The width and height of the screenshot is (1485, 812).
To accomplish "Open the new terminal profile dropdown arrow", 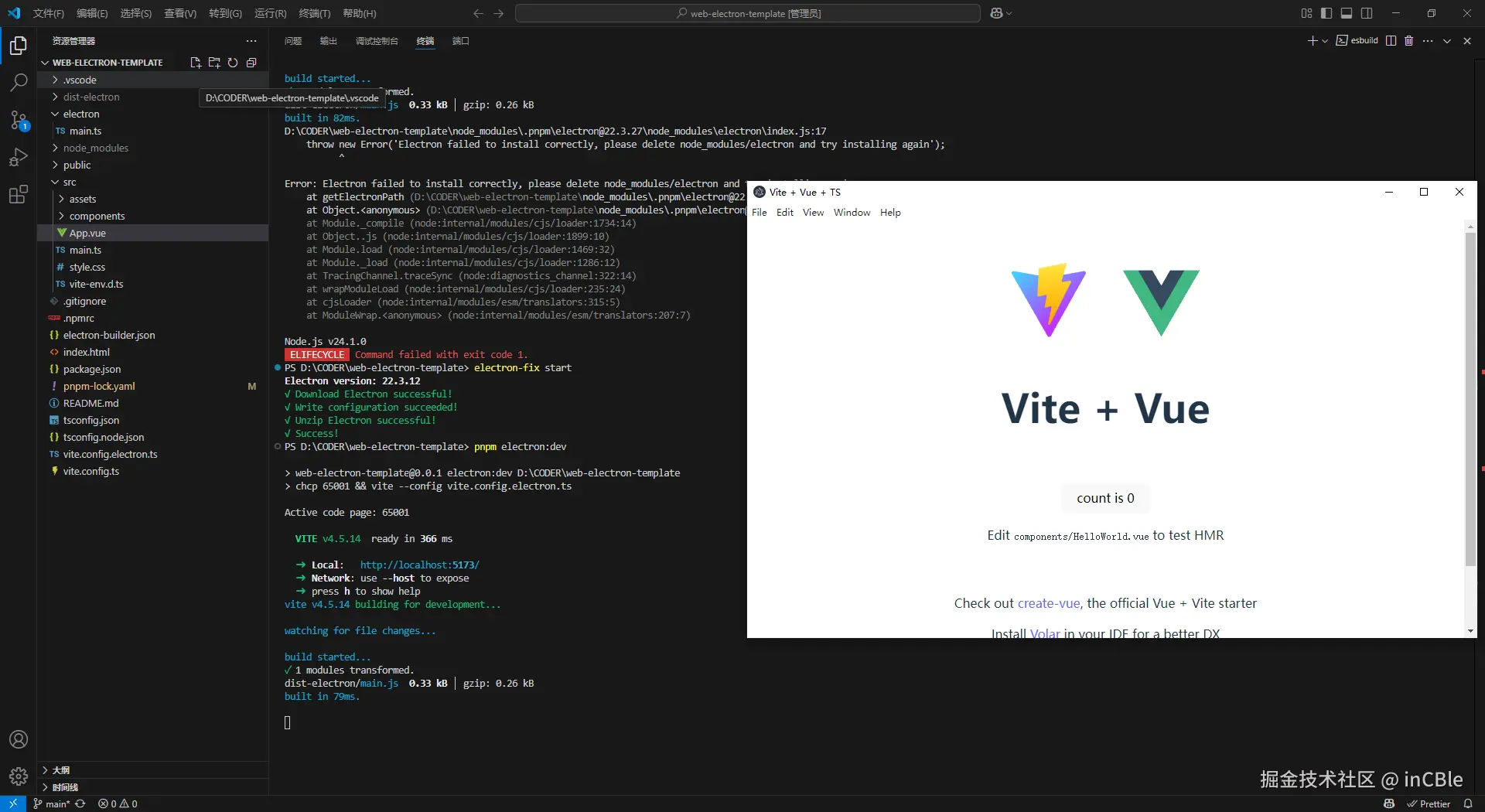I will (x=1325, y=41).
